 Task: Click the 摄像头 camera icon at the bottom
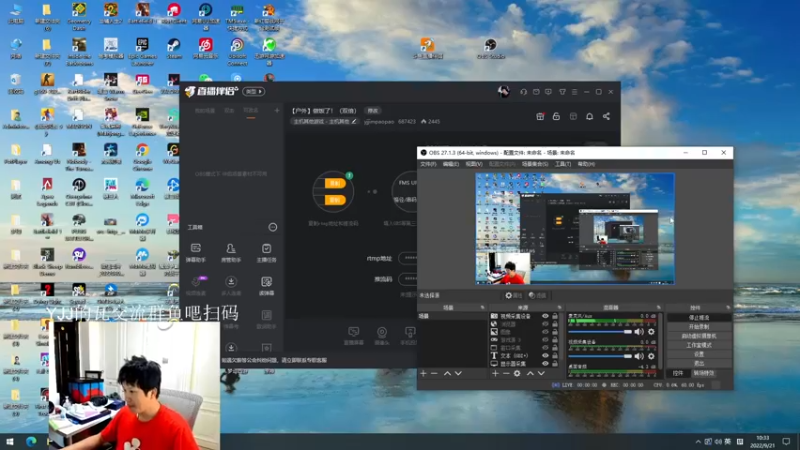pos(382,336)
